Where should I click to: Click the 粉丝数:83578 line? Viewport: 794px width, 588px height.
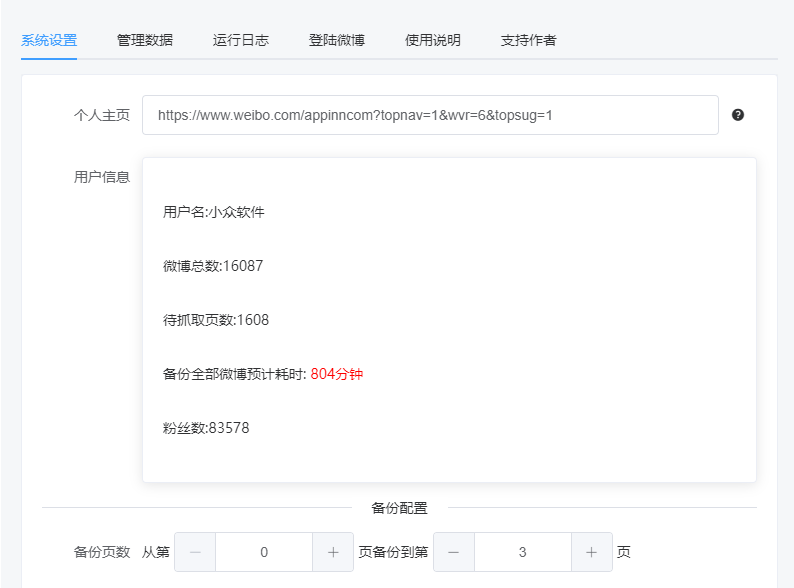coord(206,428)
